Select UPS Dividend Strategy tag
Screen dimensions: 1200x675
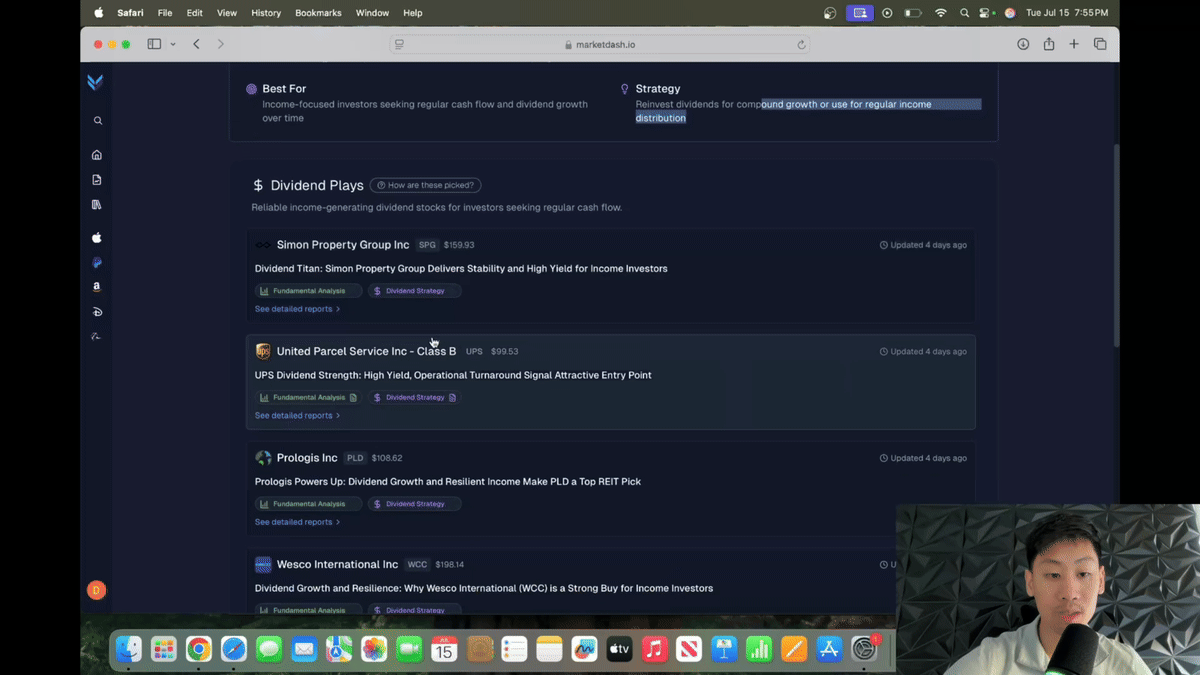[x=414, y=398]
